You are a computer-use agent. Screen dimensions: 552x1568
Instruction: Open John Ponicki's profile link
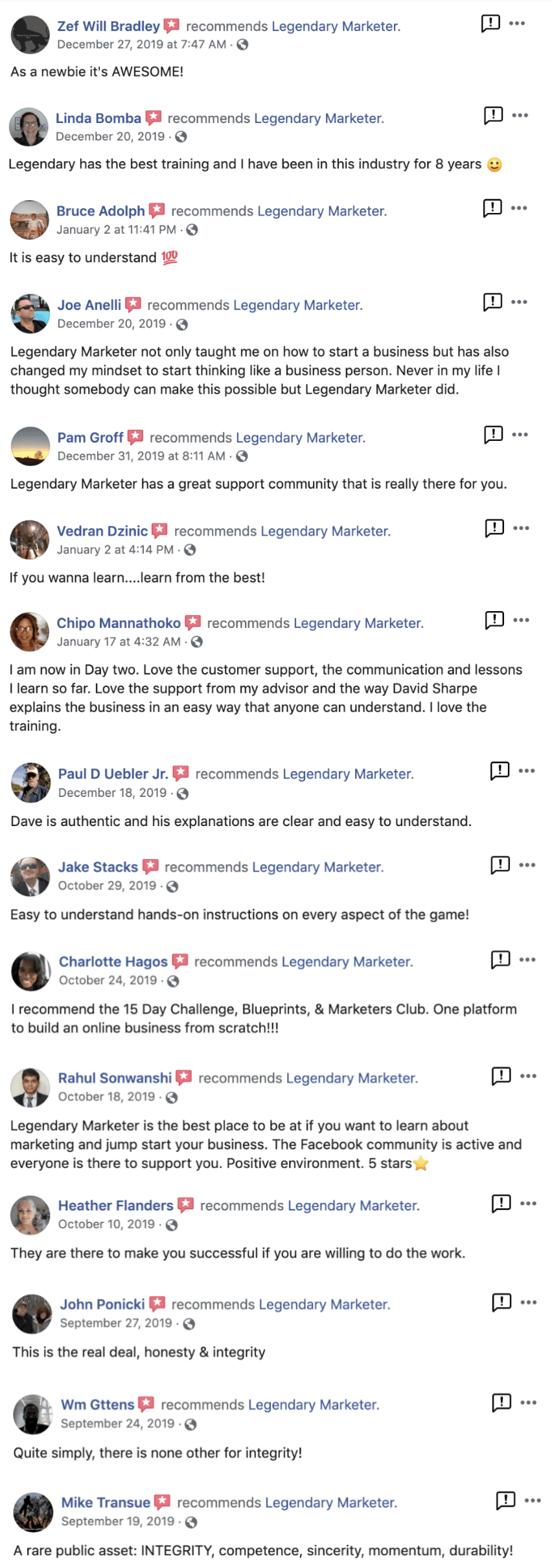point(102,1305)
